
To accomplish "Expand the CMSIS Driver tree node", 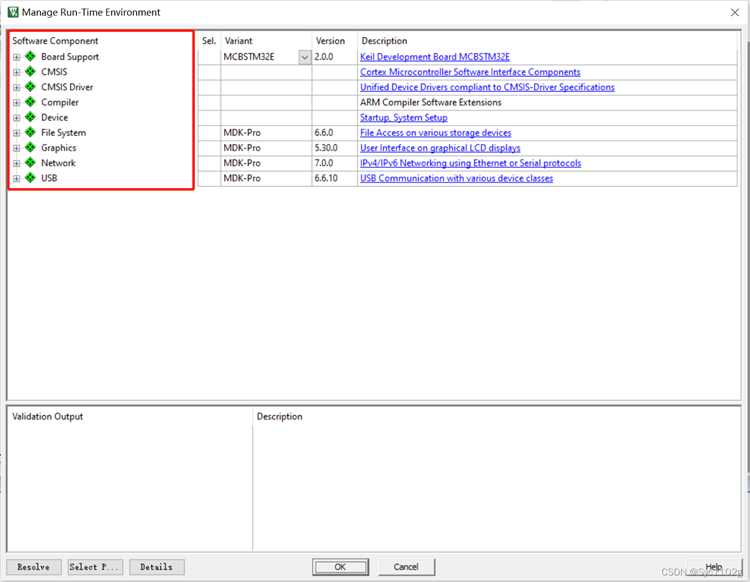I will [16, 88].
